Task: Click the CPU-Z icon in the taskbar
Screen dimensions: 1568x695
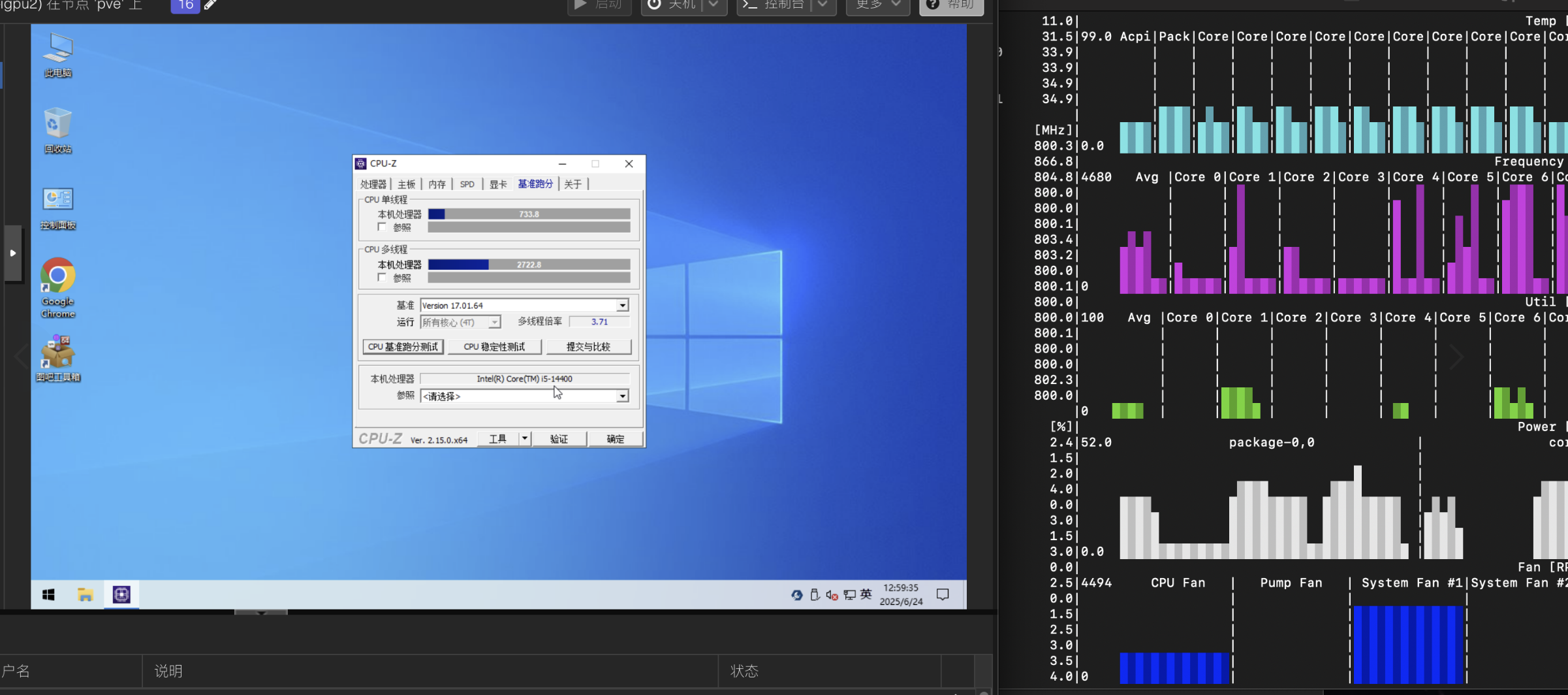Action: (x=121, y=594)
